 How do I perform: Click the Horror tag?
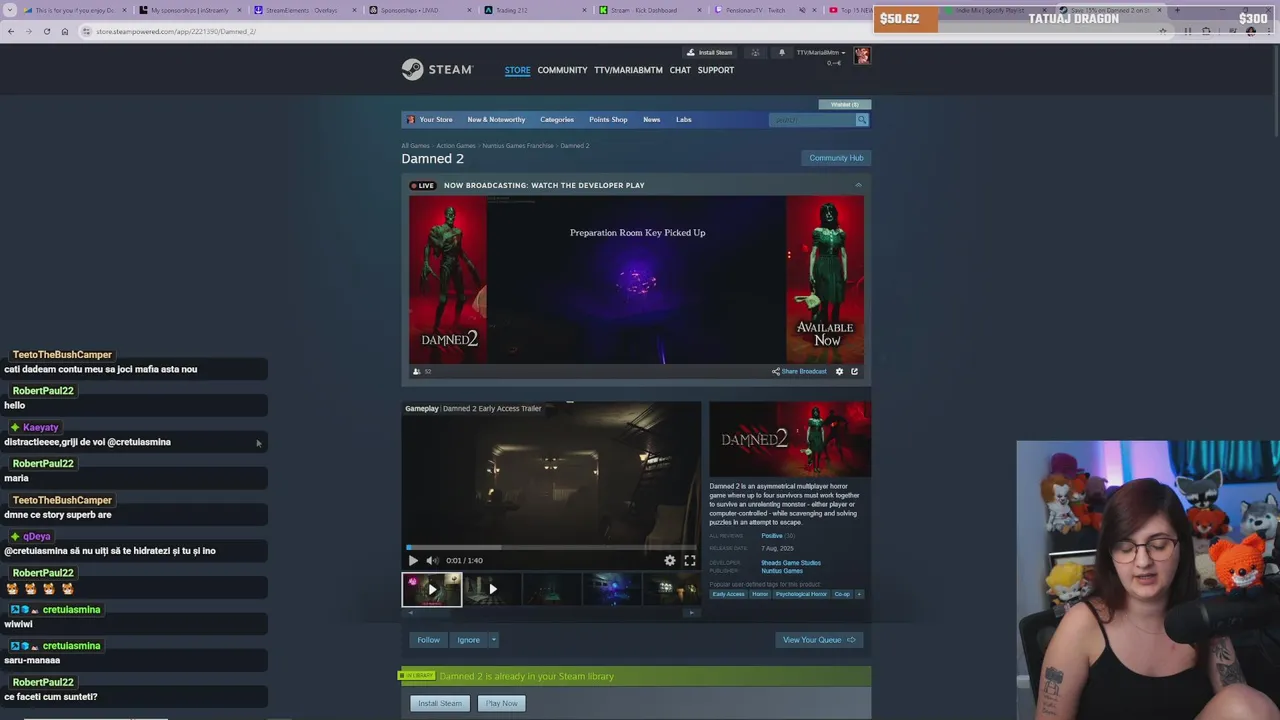click(x=760, y=594)
